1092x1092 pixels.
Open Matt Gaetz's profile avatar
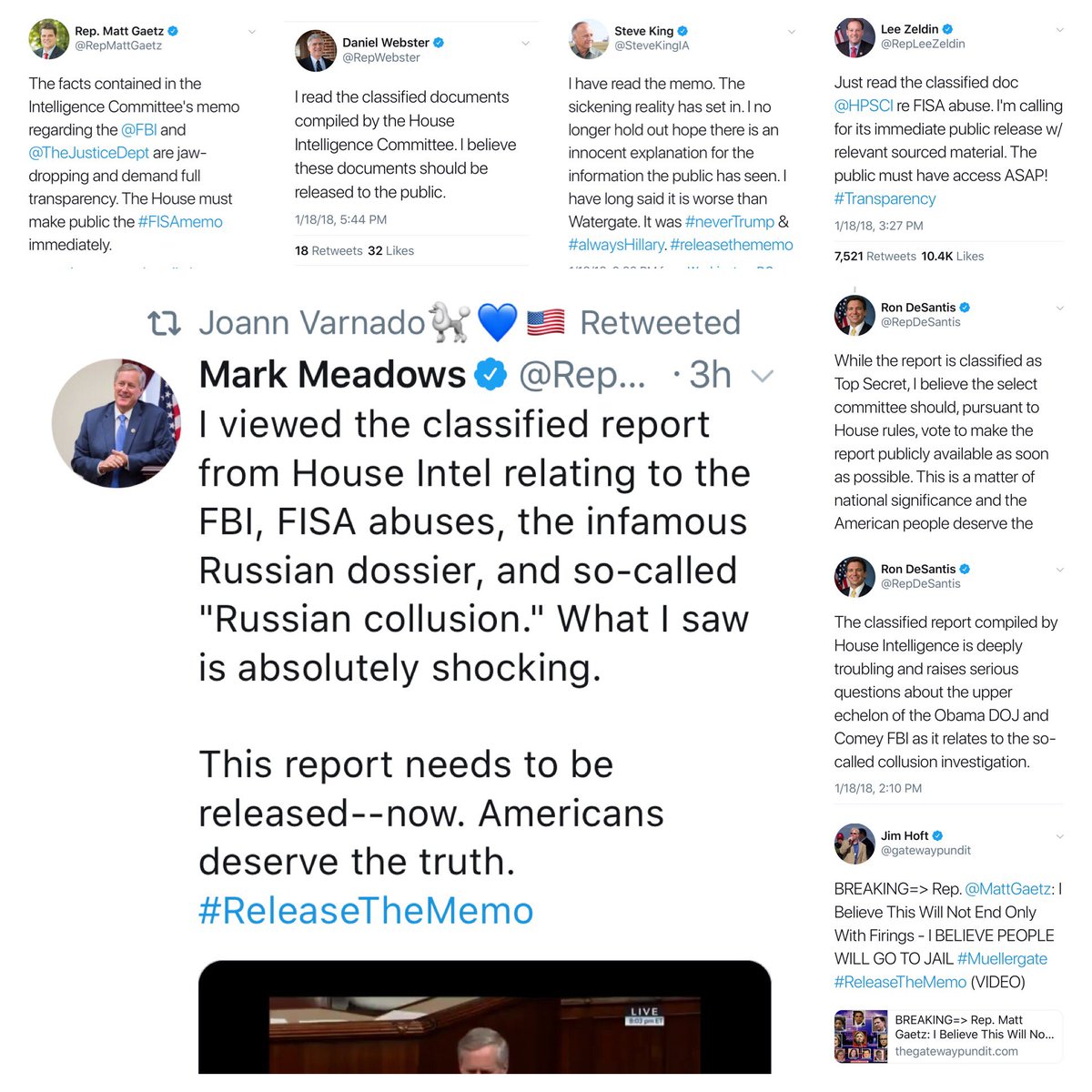coord(49,38)
